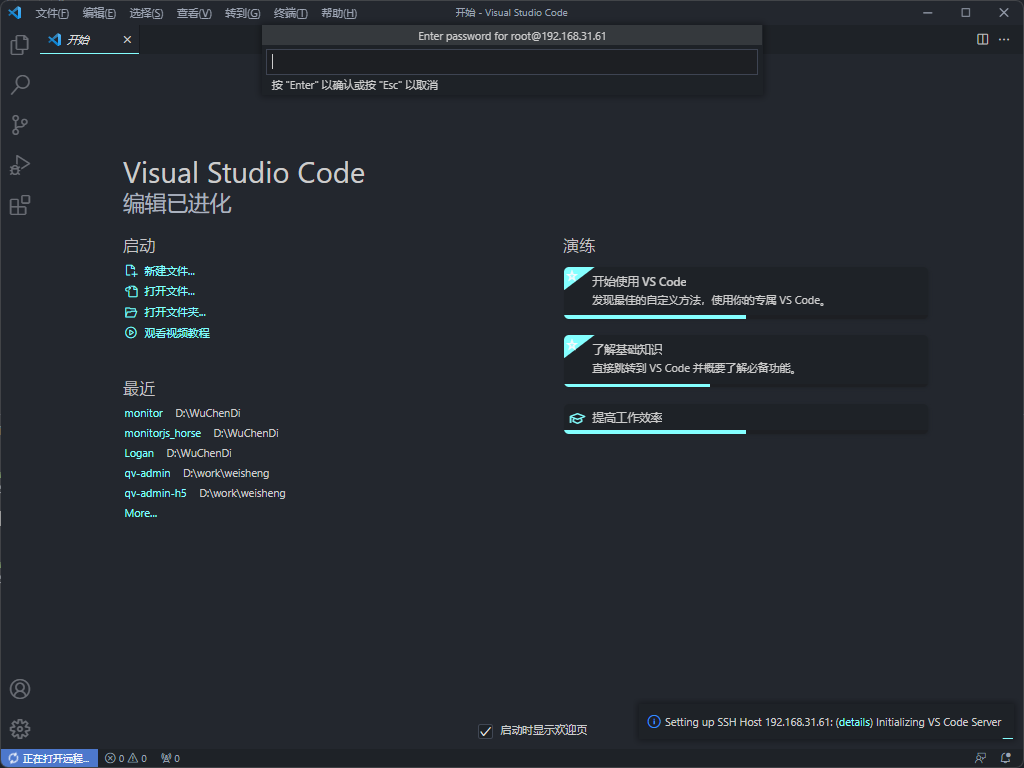
Task: Click the progress bar under 了解基础知识
Action: 637,385
